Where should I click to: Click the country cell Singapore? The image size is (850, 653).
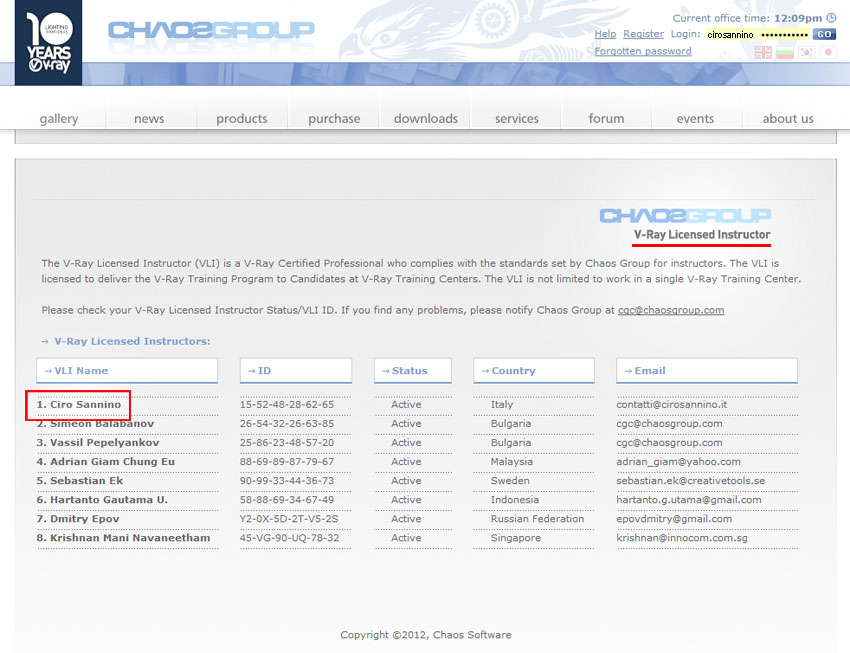coord(516,537)
